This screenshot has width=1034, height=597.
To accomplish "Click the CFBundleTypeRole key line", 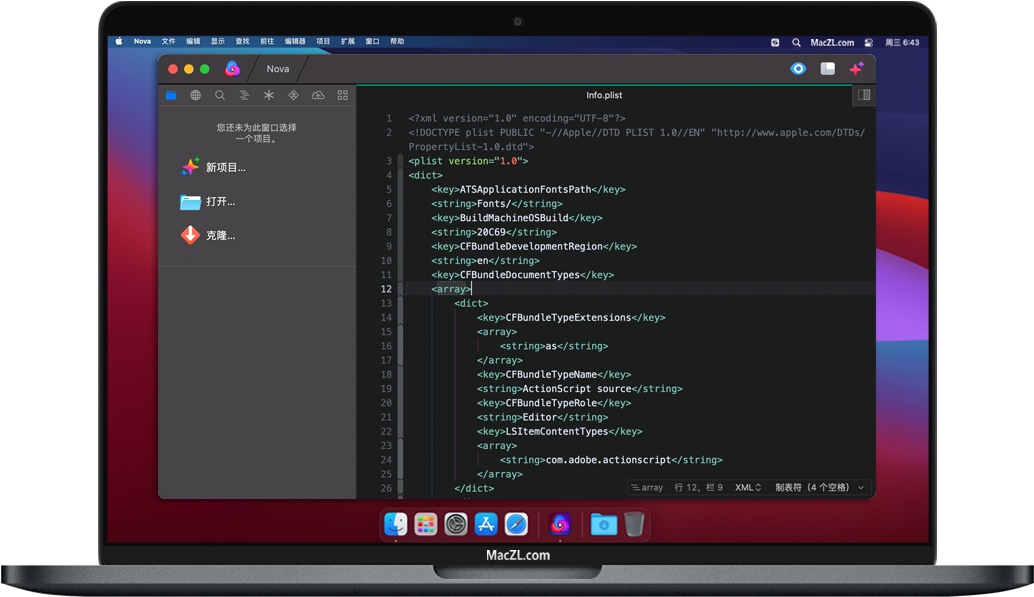I will (x=554, y=403).
